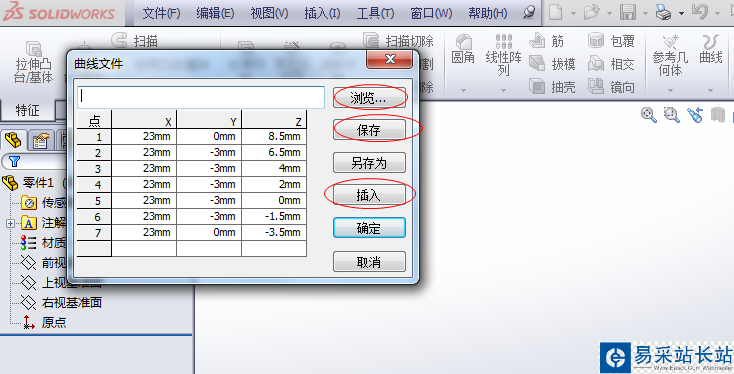Click Zoom to Area magnifier icon
This screenshot has height=374, width=734.
(x=672, y=115)
